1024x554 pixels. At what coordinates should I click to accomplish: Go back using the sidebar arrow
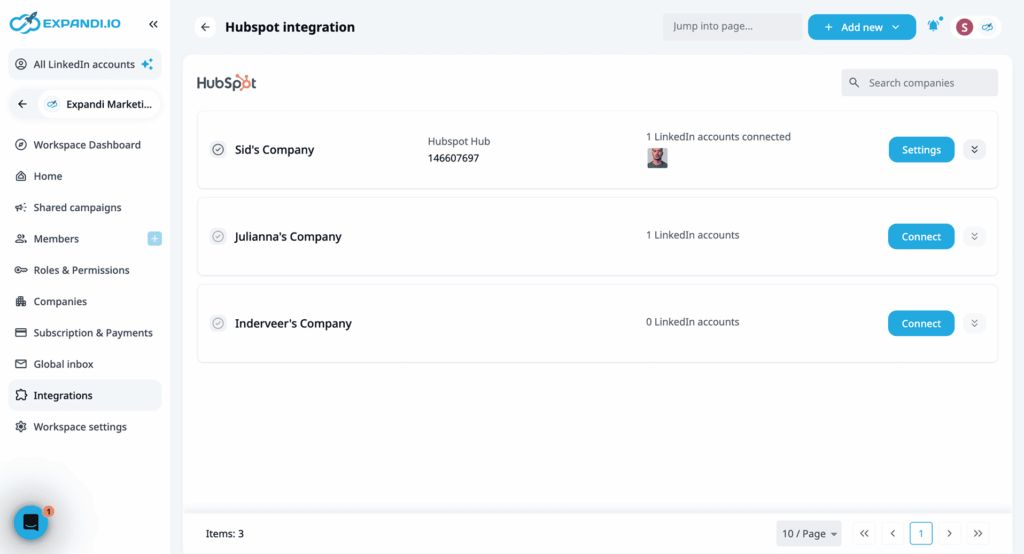click(x=22, y=104)
